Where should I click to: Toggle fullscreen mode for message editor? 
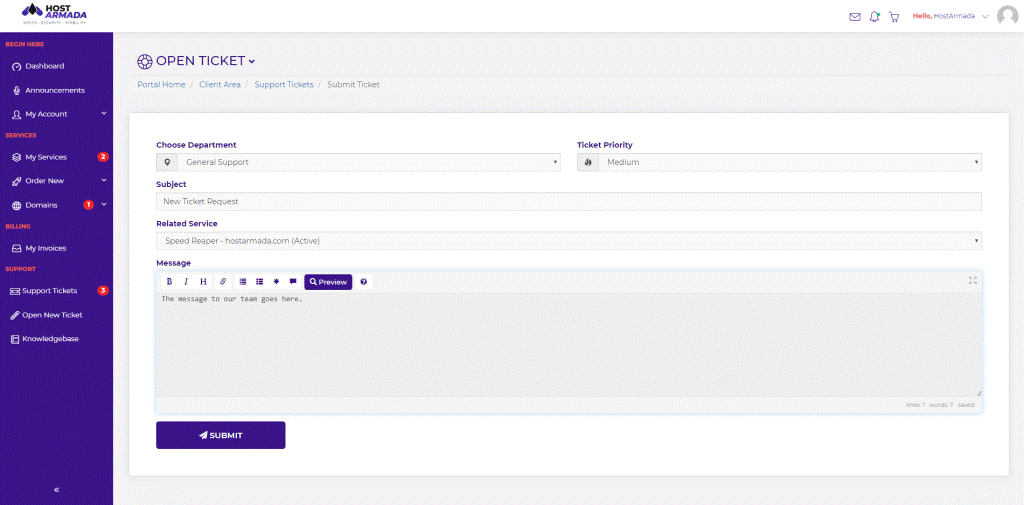pos(972,281)
